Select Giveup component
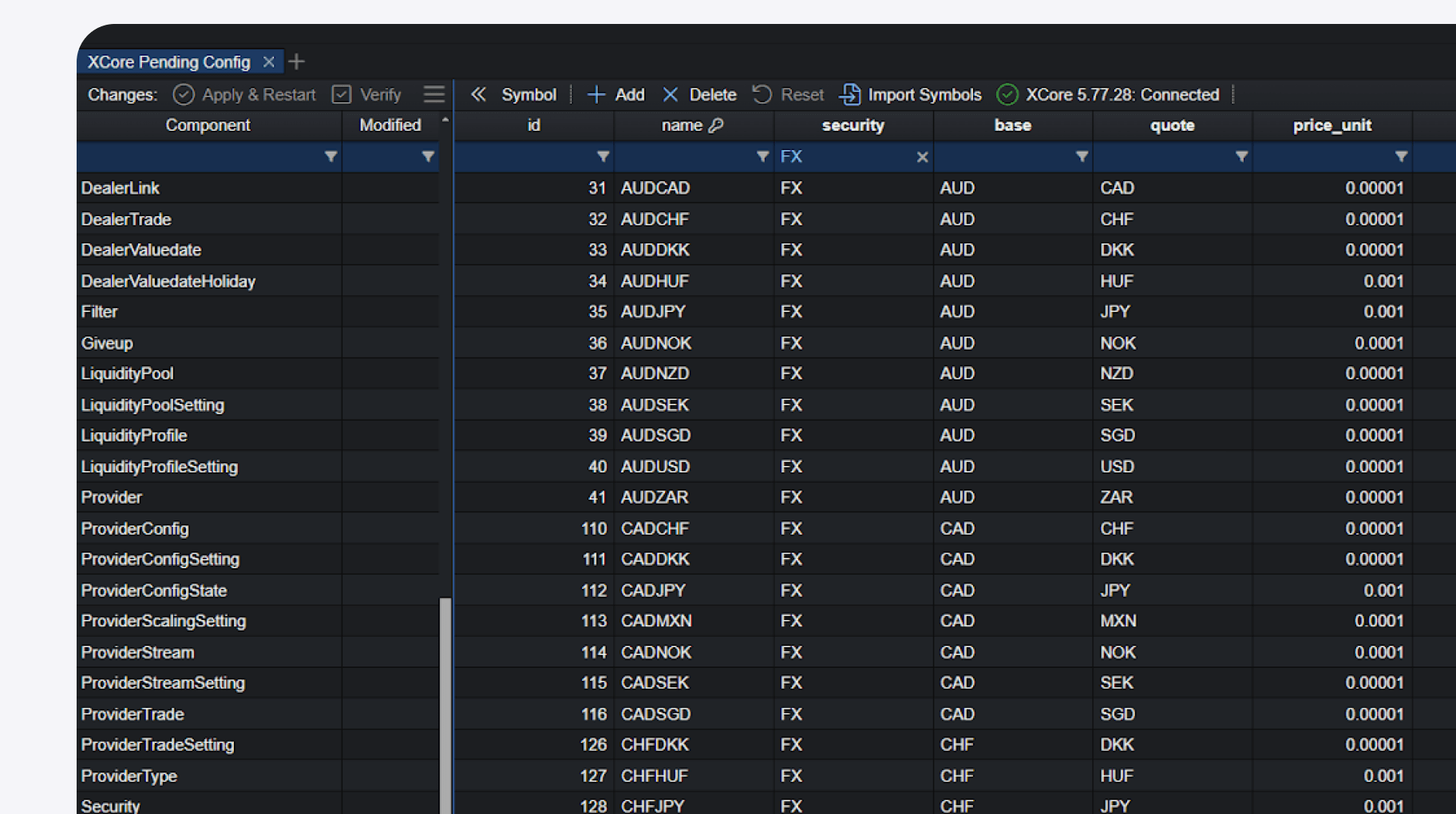1456x814 pixels. (210, 343)
